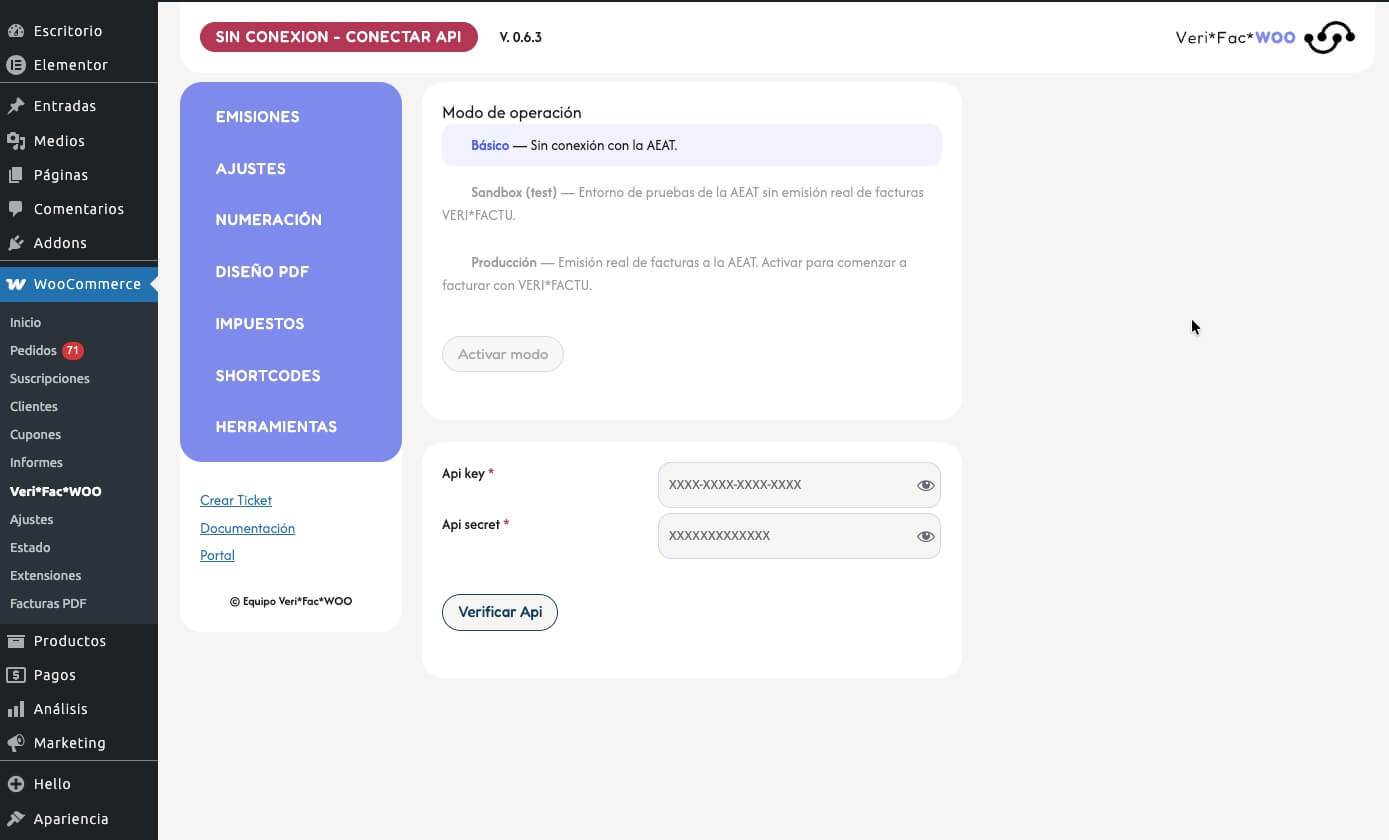The image size is (1389, 840).
Task: Click the Productos box icon
Action: (x=16, y=641)
